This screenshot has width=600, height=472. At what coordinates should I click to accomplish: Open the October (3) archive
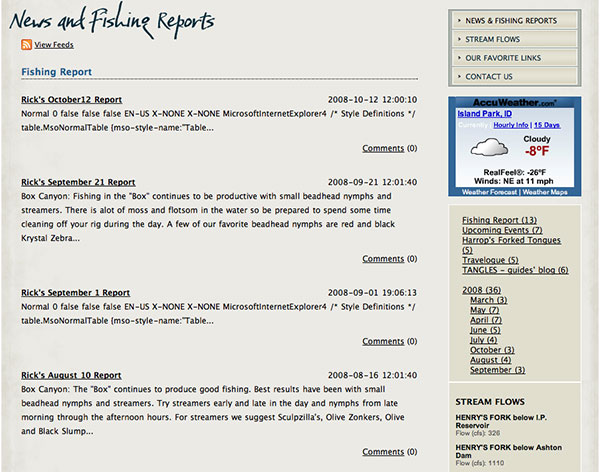point(492,350)
